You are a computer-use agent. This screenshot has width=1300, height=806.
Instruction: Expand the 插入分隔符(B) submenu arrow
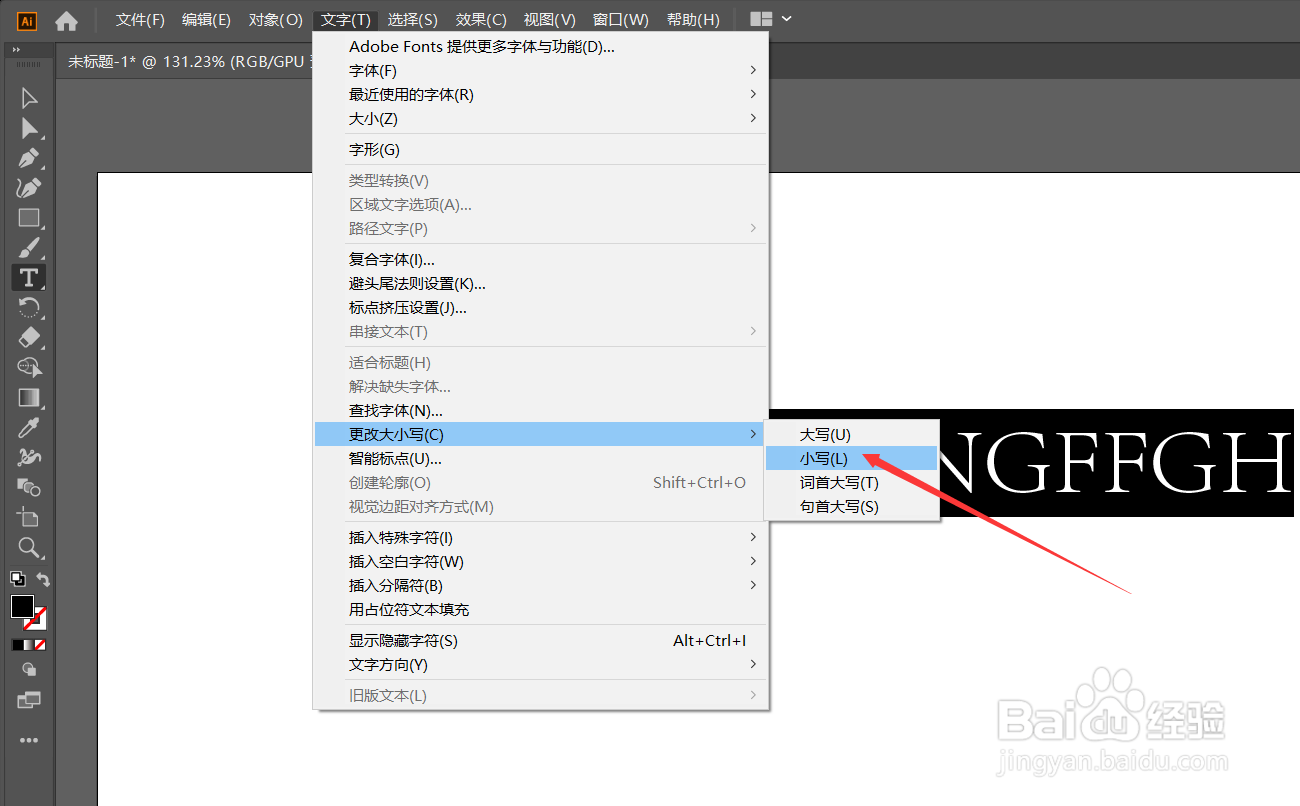click(x=752, y=585)
